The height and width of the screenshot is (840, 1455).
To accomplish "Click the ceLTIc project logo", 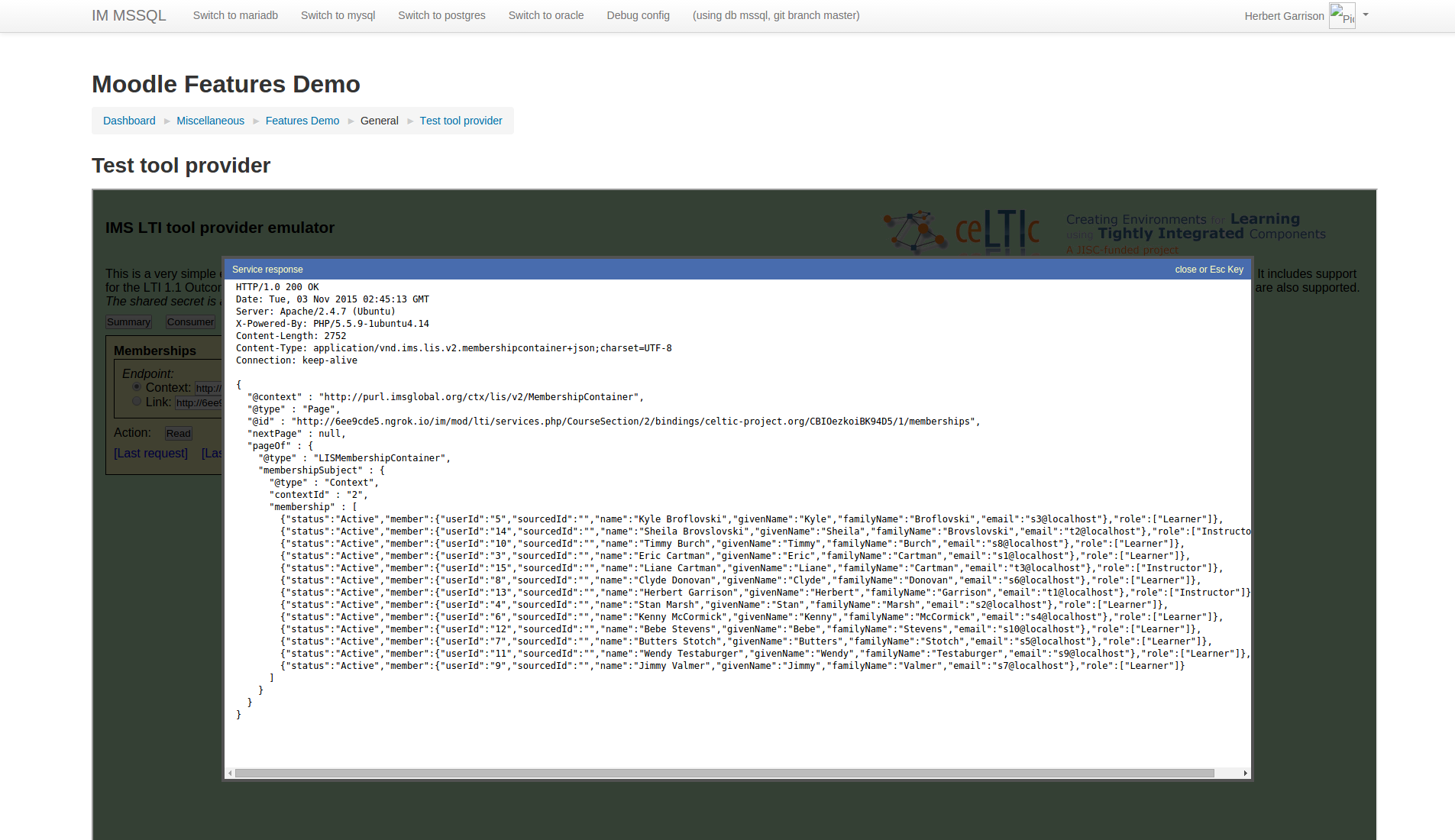I will coord(962,231).
